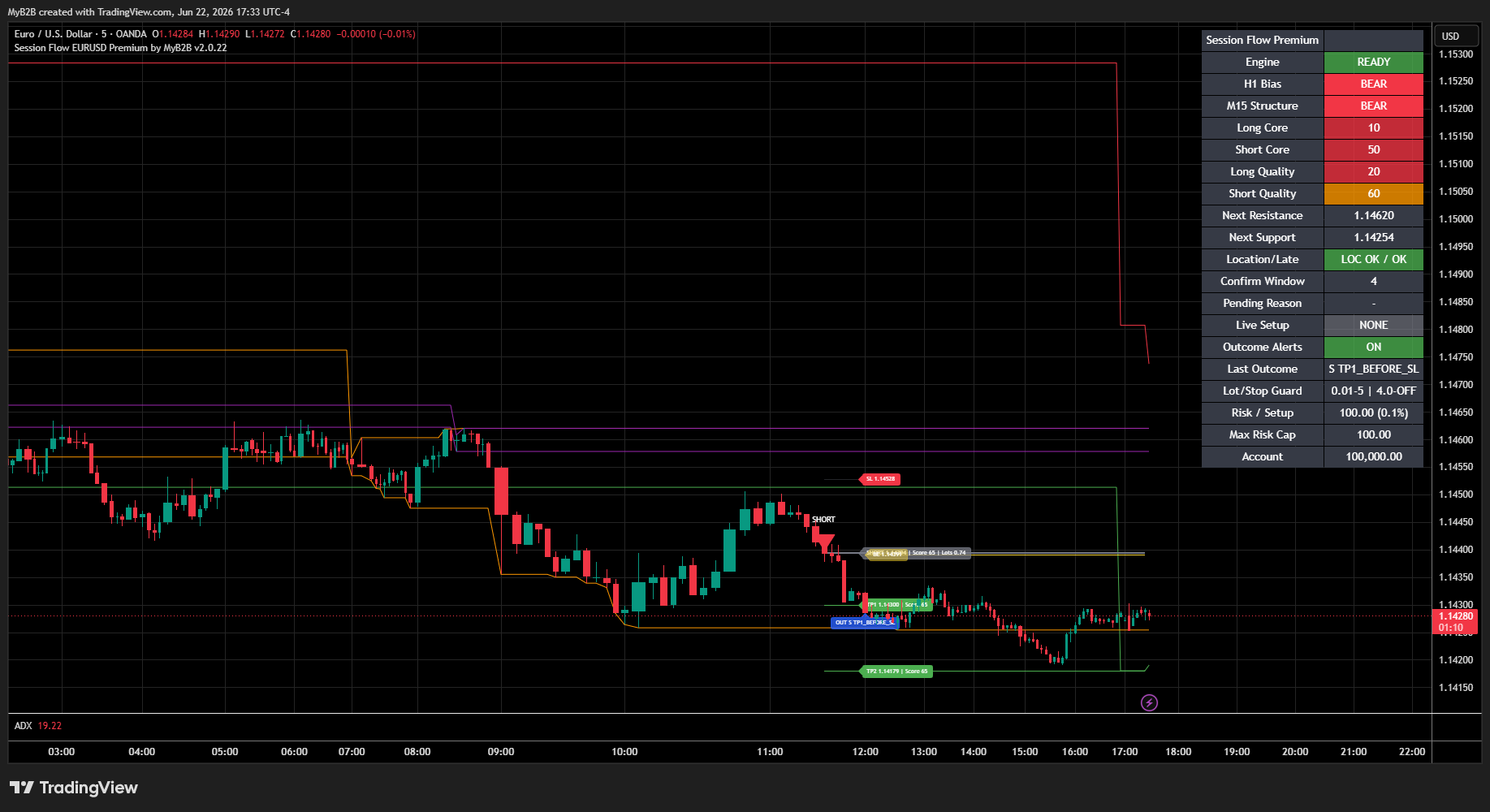
Task: Click the 12:00 time axis label
Action: (866, 752)
